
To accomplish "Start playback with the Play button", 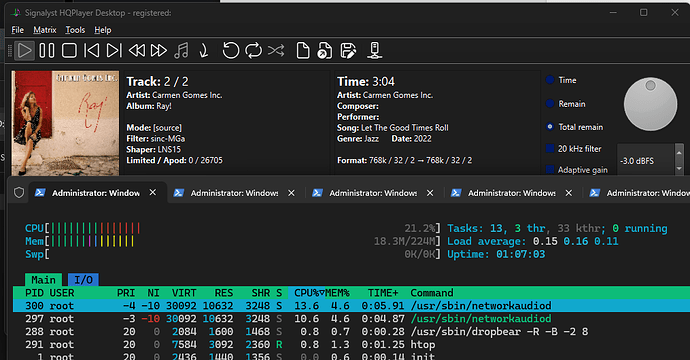I will coord(24,50).
